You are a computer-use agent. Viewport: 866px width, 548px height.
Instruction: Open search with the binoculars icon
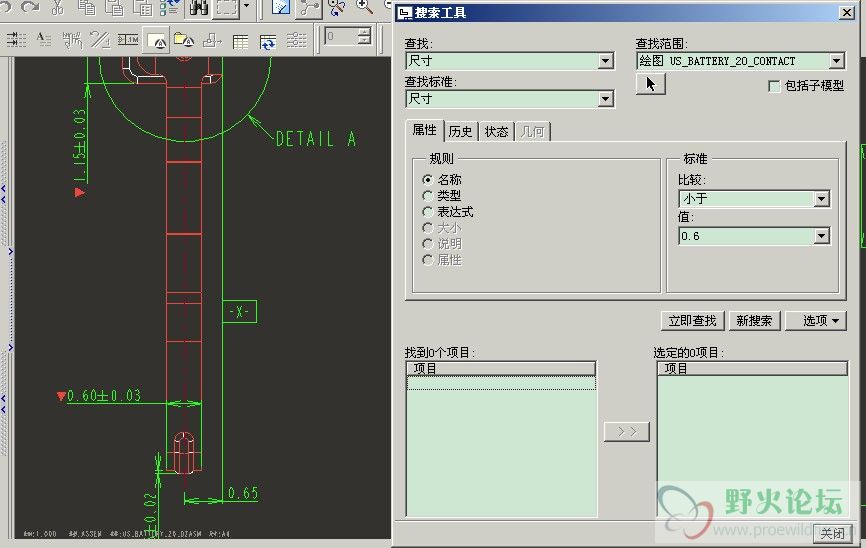point(198,8)
